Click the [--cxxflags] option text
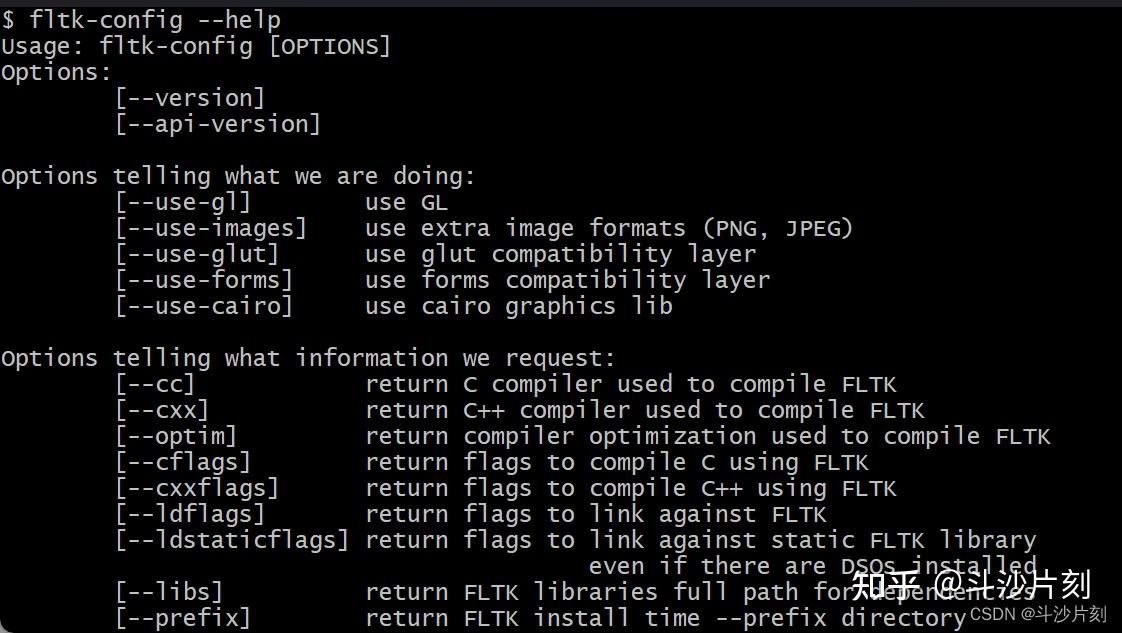 [197, 488]
